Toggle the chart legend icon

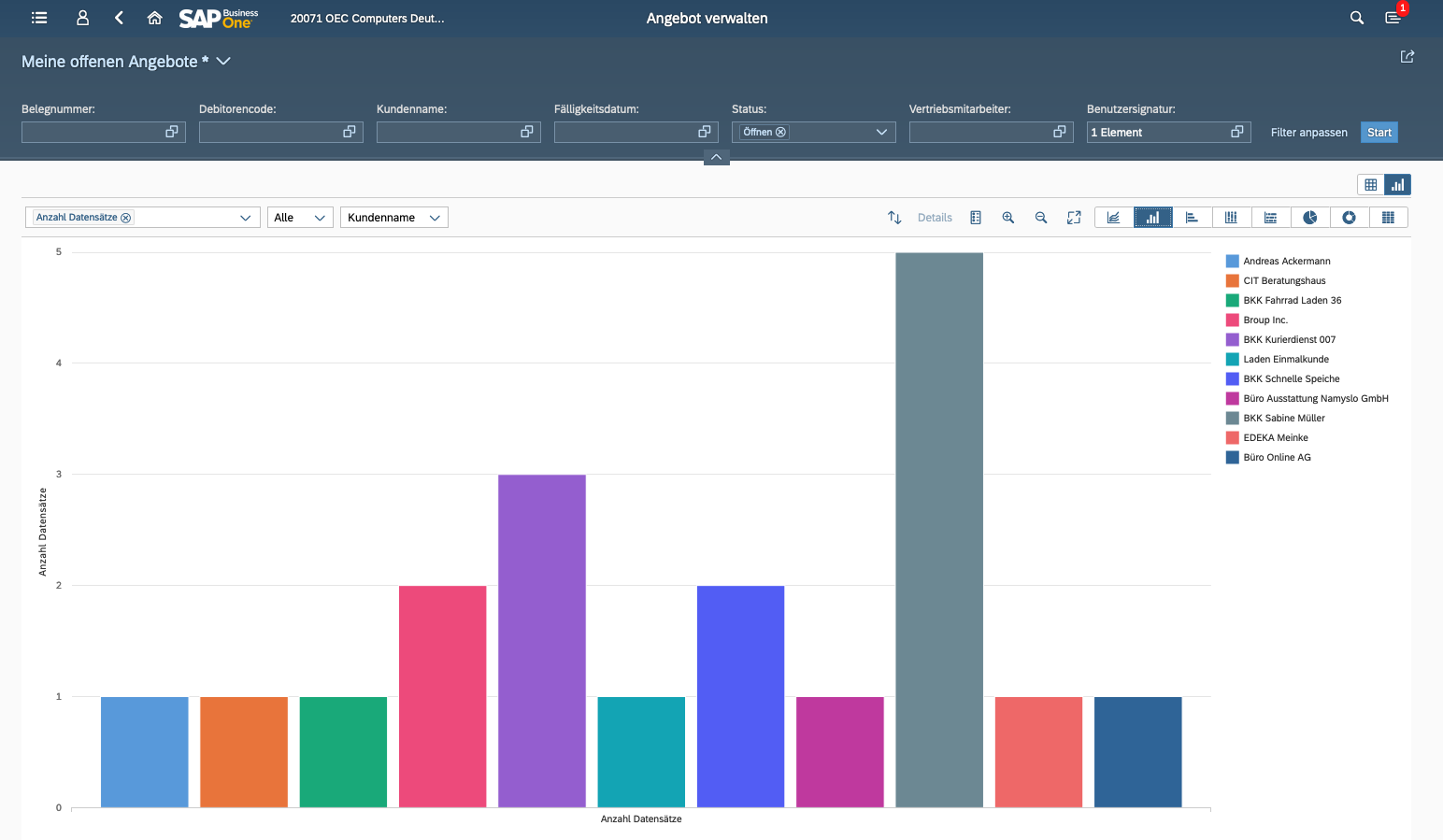coord(976,218)
